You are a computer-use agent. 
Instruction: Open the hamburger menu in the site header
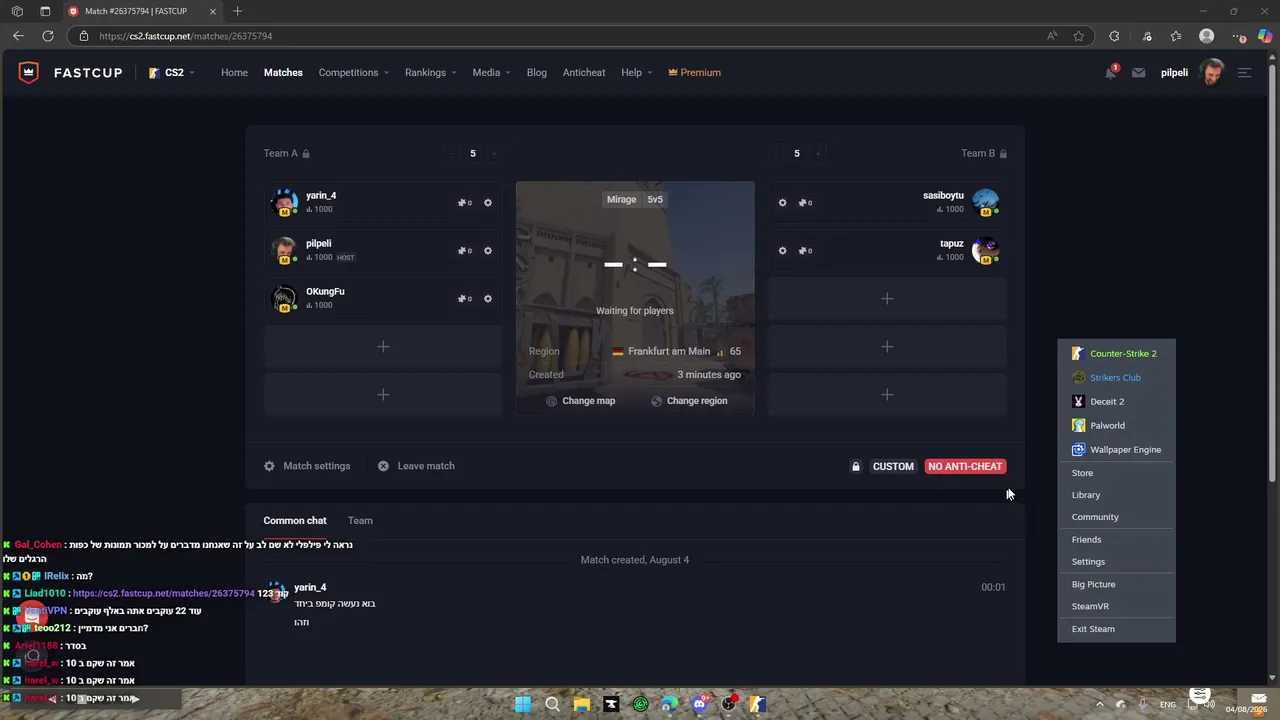[1244, 73]
